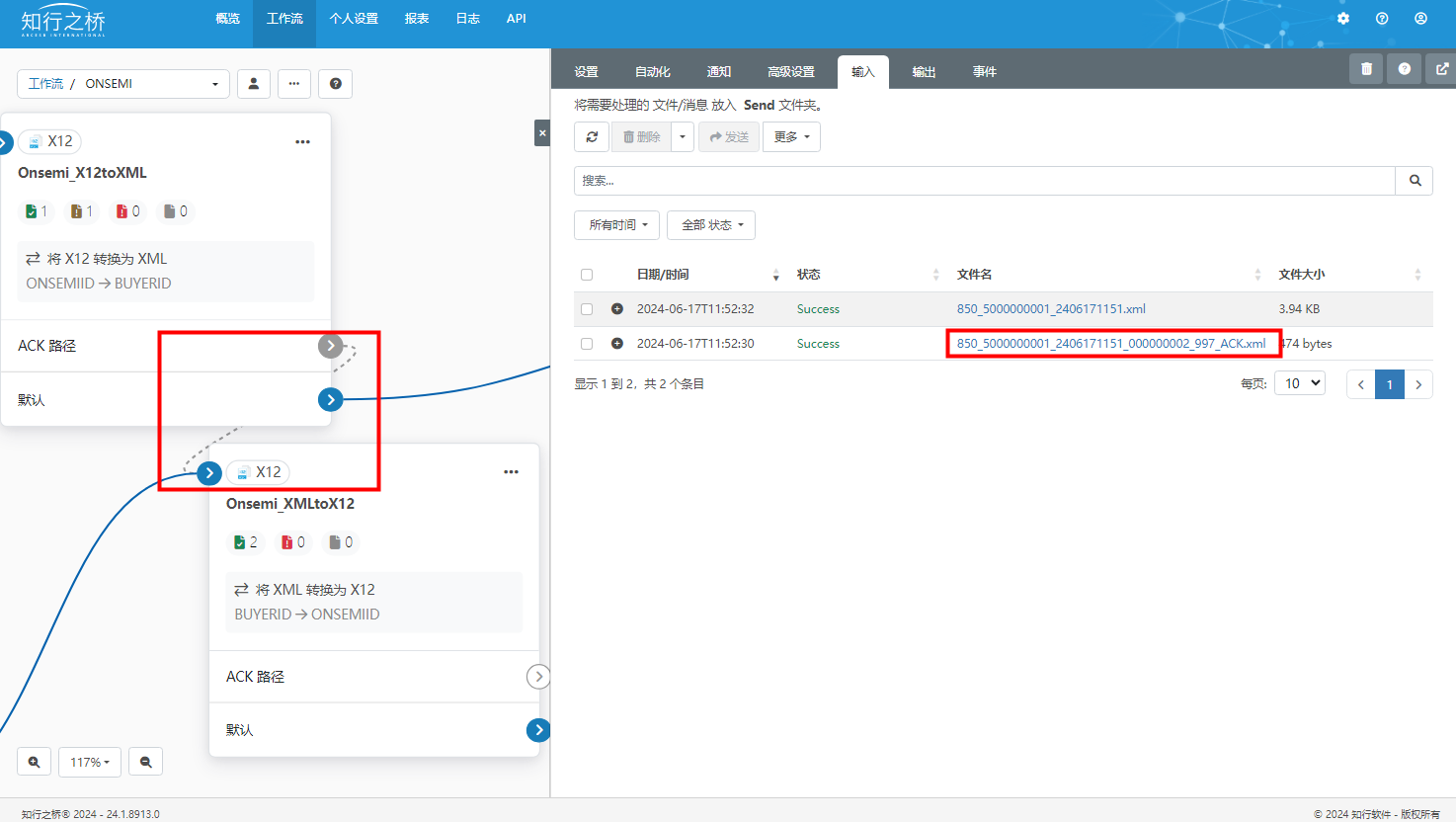
Task: Click the success files count on Onsemi_X12toXML
Action: coord(36,210)
